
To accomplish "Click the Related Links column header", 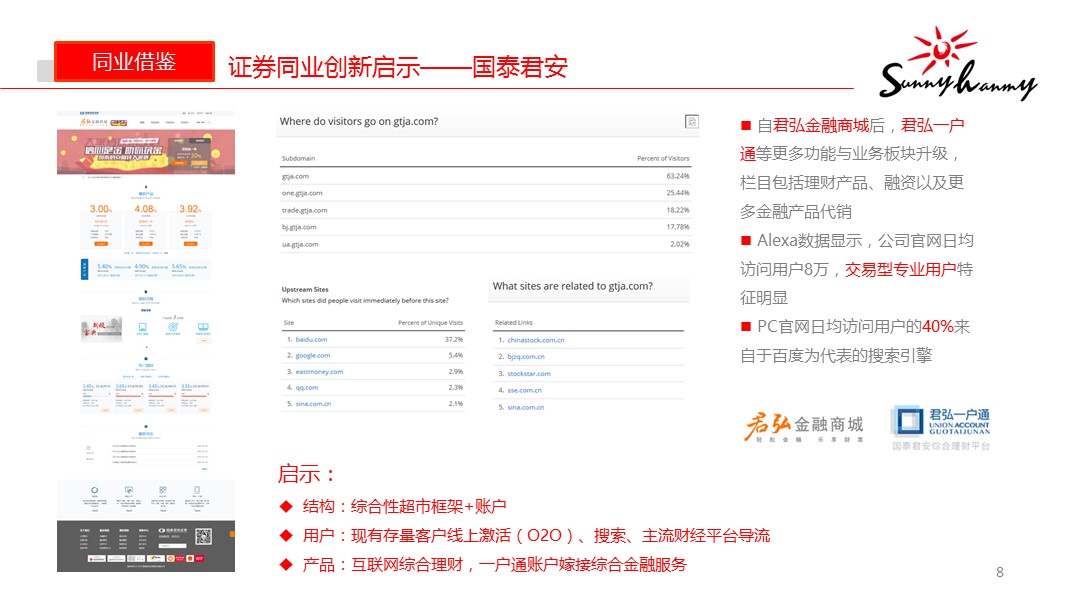I will pos(514,323).
